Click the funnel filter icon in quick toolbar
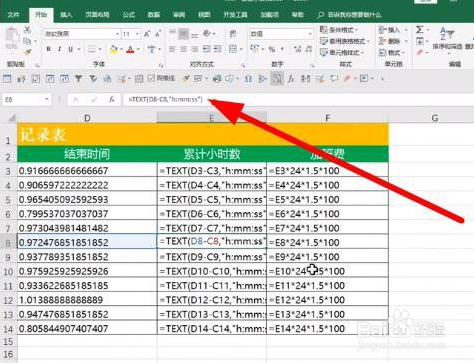 [78, 79]
